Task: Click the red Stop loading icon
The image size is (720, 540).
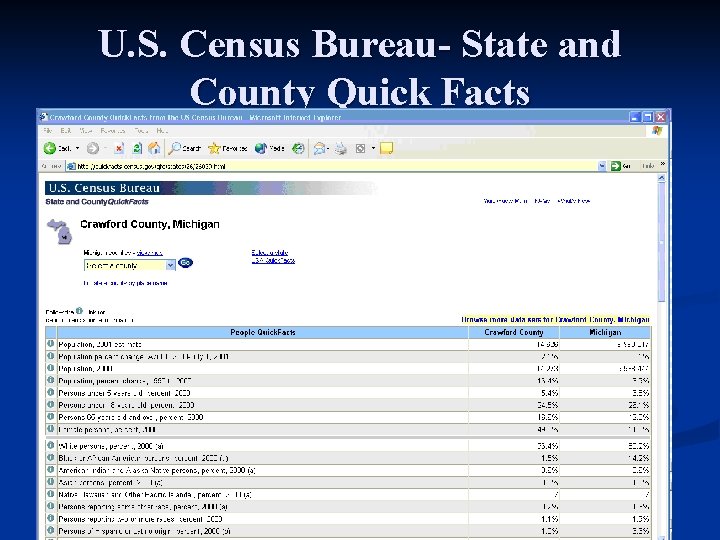Action: pos(119,148)
